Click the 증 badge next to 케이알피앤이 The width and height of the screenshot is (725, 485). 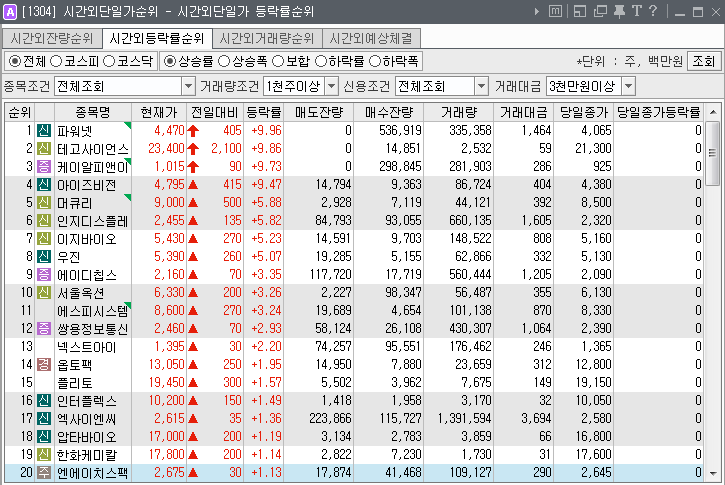coord(44,166)
